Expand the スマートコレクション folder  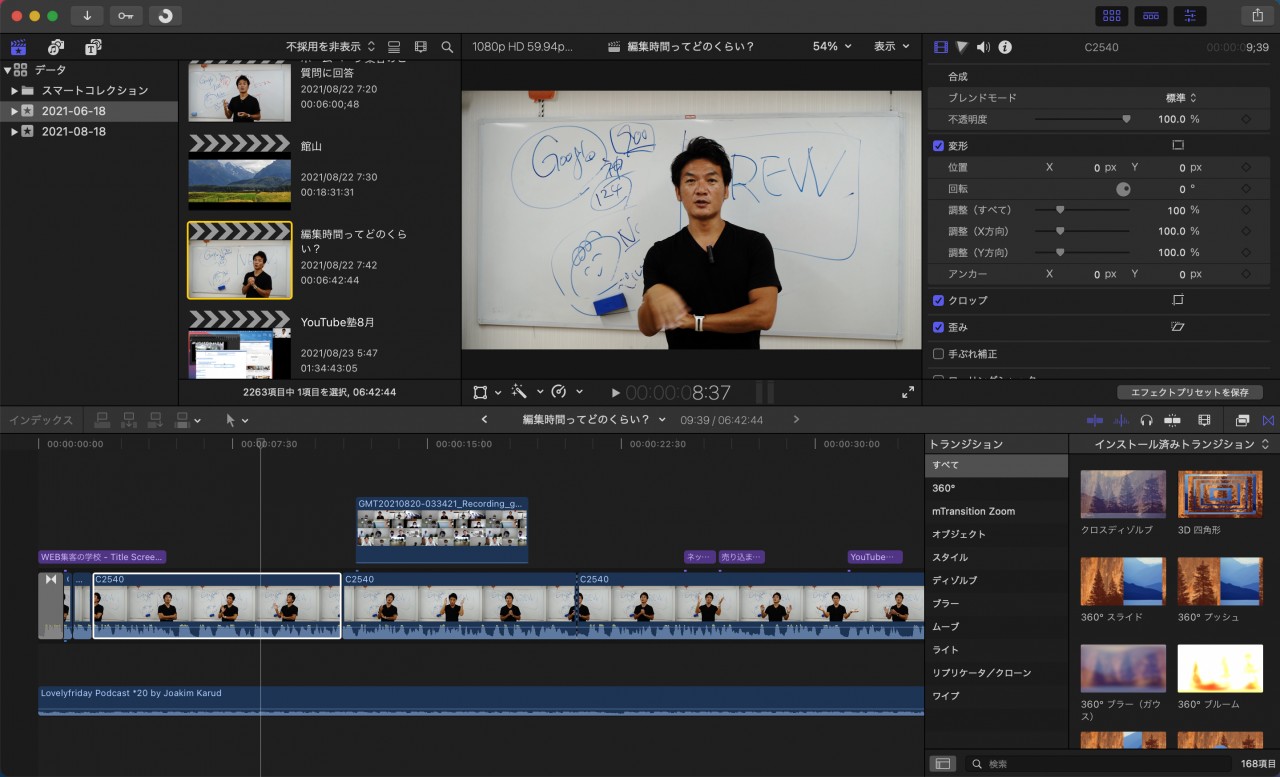coord(15,91)
